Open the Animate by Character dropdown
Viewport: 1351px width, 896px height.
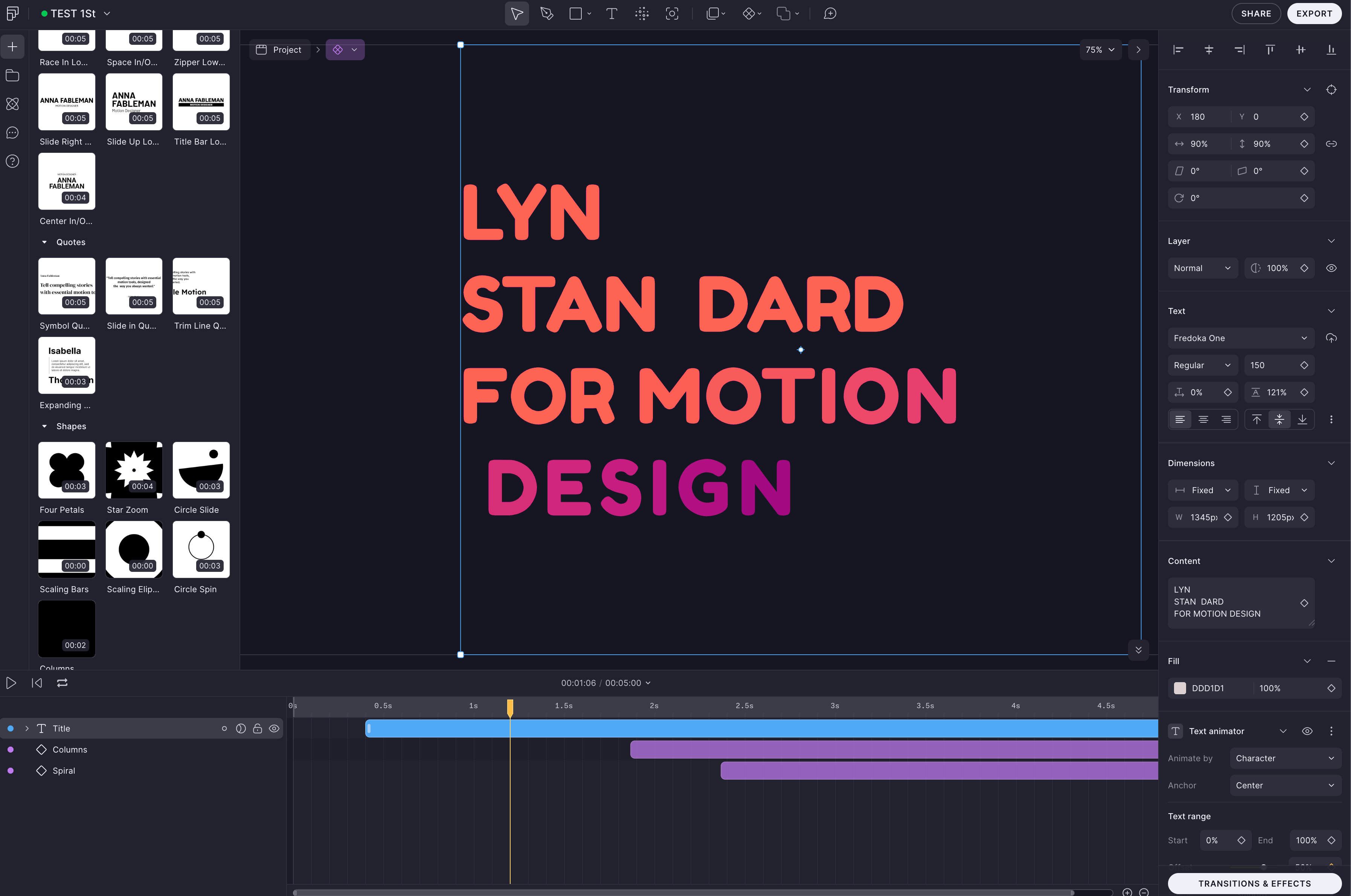tap(1285, 758)
